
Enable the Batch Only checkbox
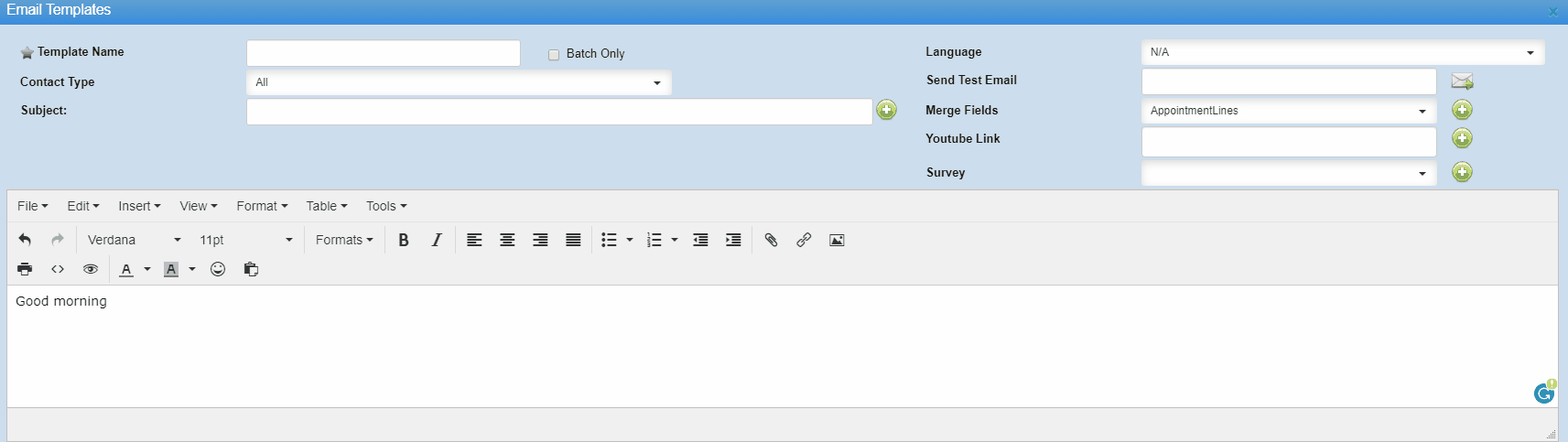[x=554, y=55]
